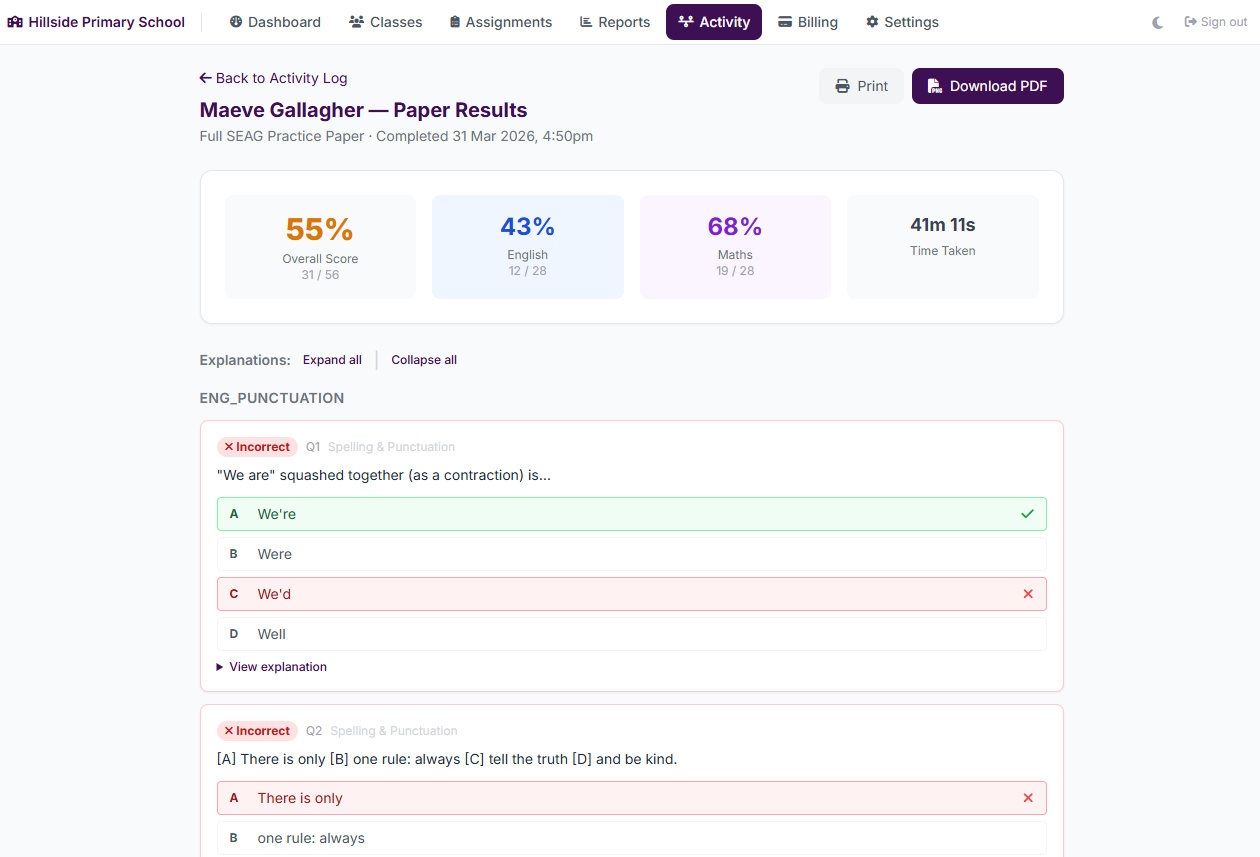
Task: Click answer option C We'd
Action: point(632,594)
